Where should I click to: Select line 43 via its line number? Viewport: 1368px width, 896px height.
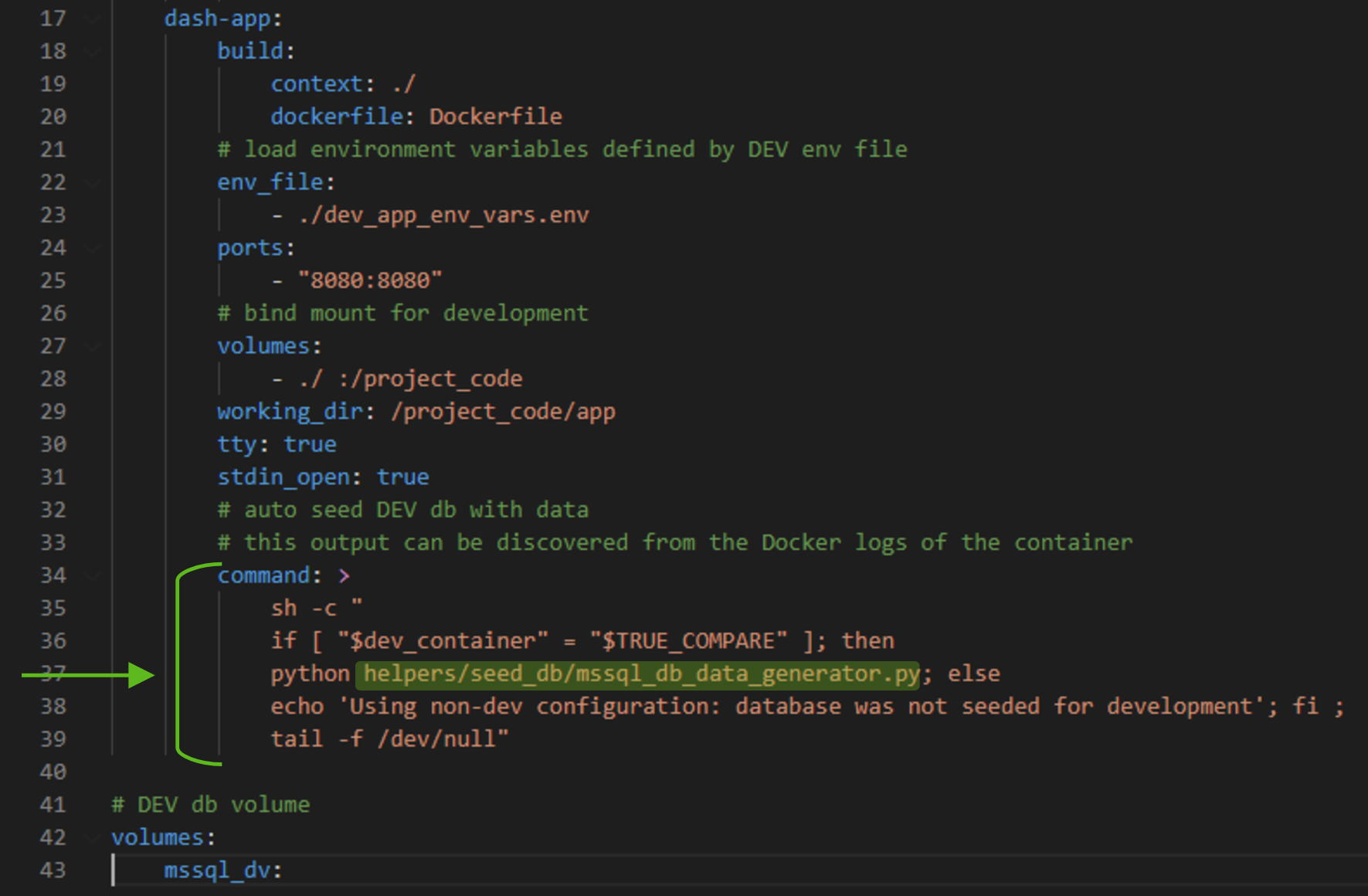(53, 871)
